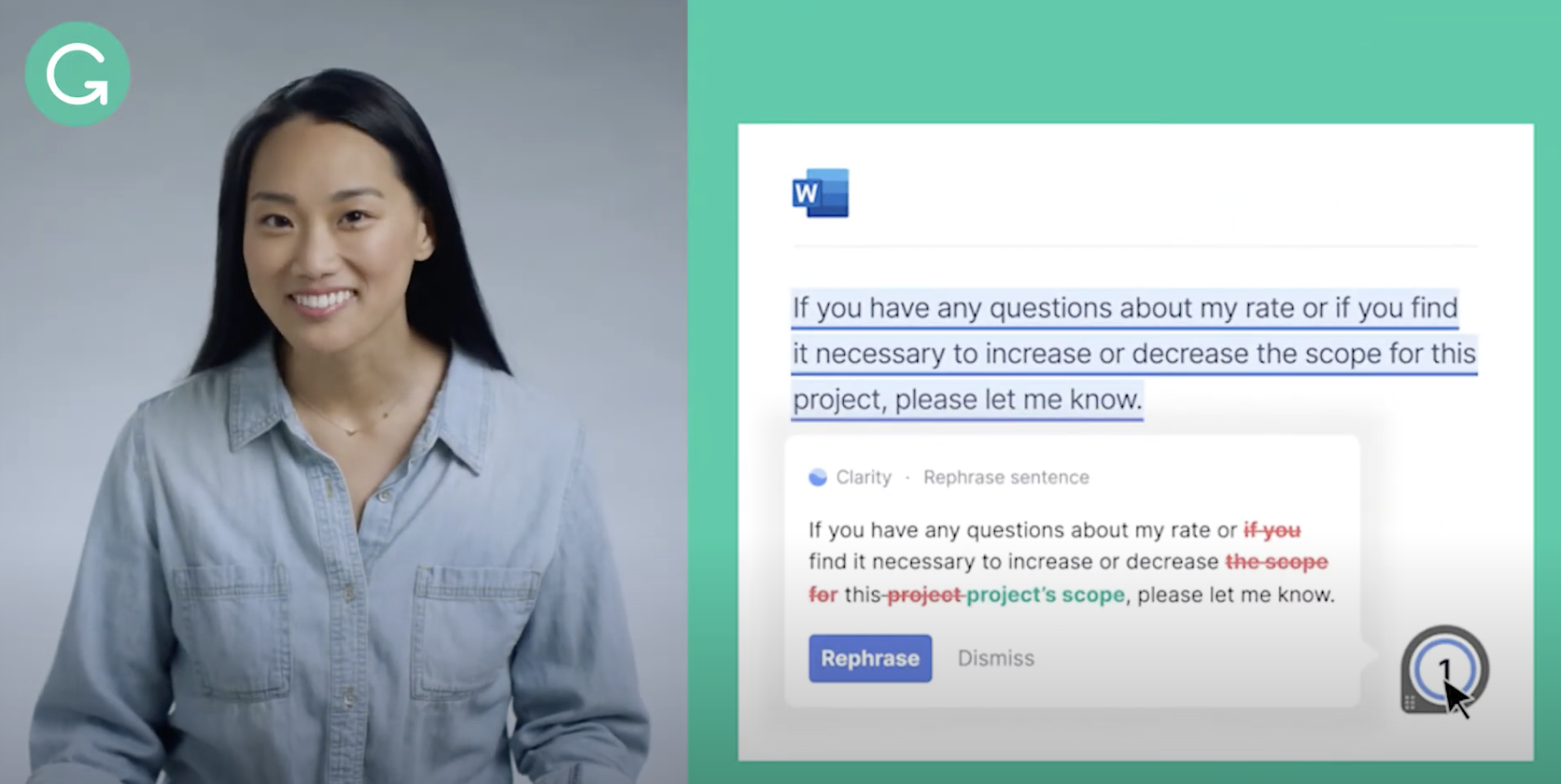Click the struck-through "if you" text
1561x784 pixels.
click(1272, 530)
